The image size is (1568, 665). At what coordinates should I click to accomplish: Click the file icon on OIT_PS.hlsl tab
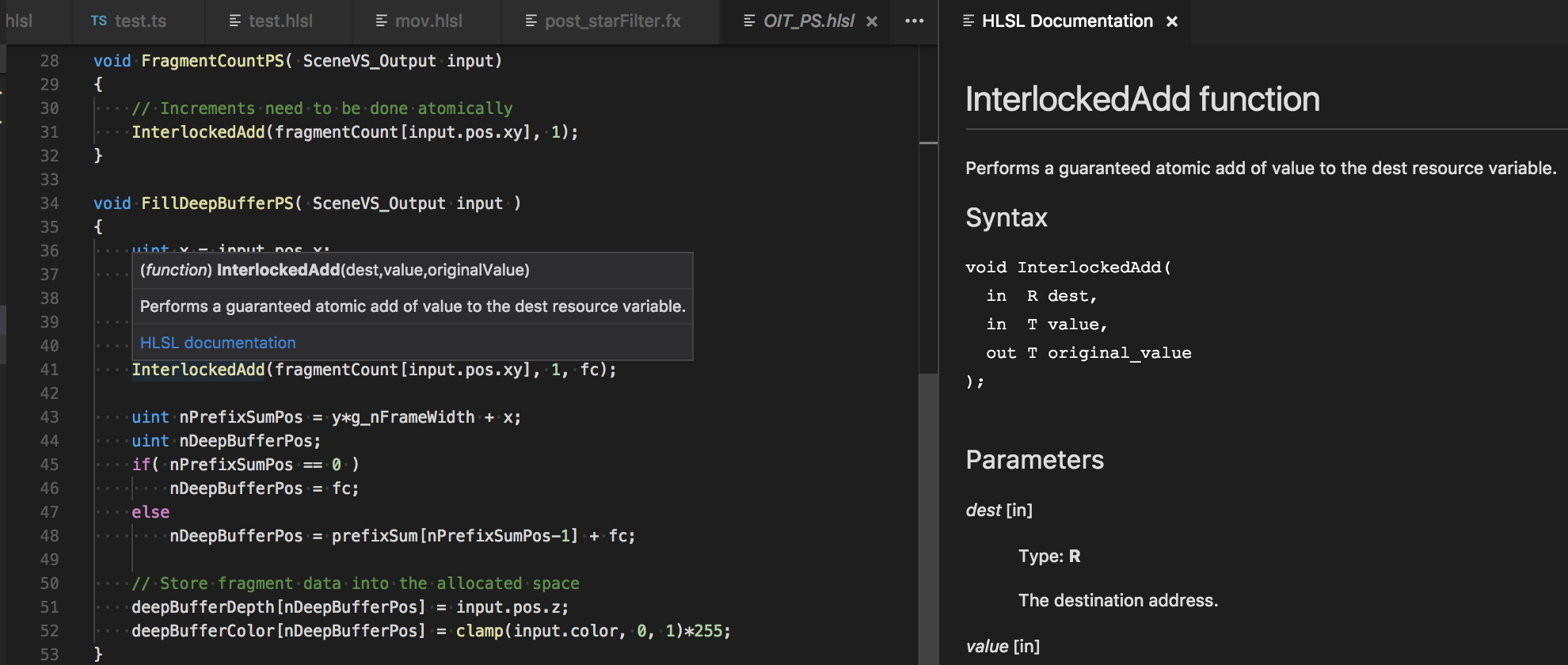(750, 21)
